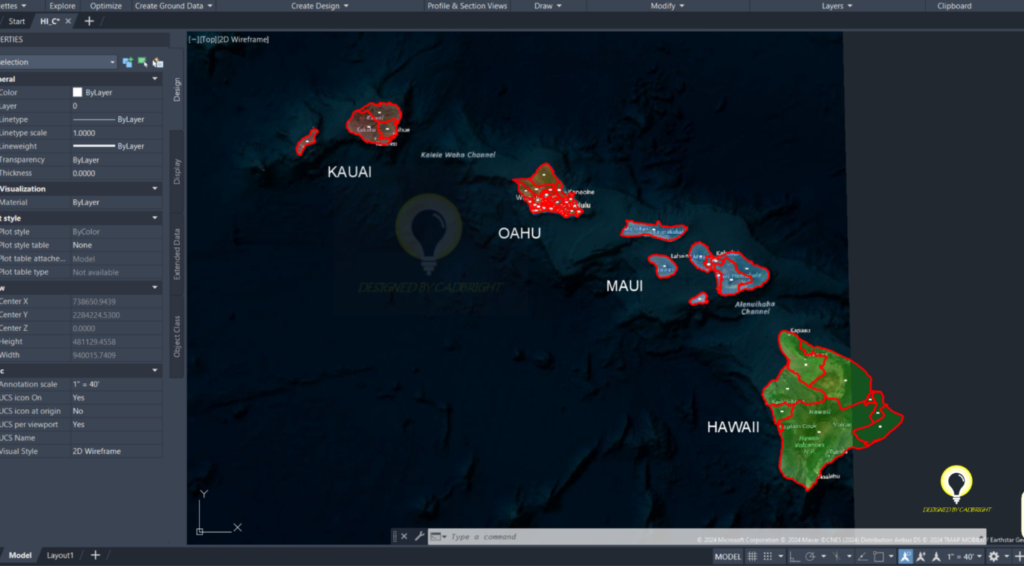The height and width of the screenshot is (566, 1024).
Task: Click the MODEL space button in status bar
Action: [x=727, y=556]
